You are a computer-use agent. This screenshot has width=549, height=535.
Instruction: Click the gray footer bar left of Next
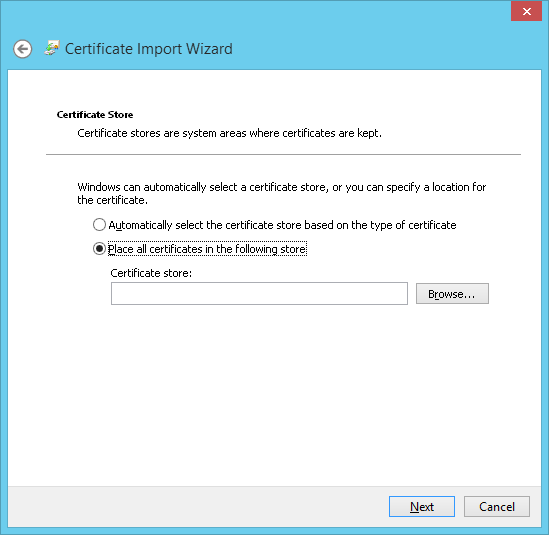pyautogui.click(x=196, y=506)
